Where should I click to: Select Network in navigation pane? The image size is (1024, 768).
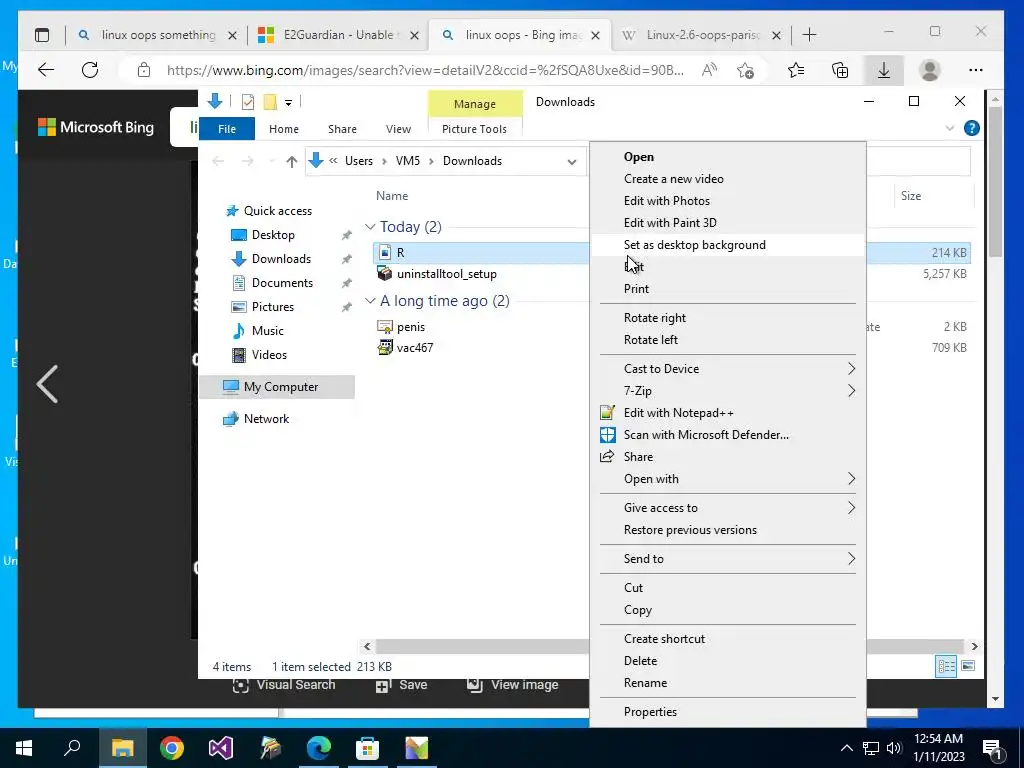(x=266, y=419)
